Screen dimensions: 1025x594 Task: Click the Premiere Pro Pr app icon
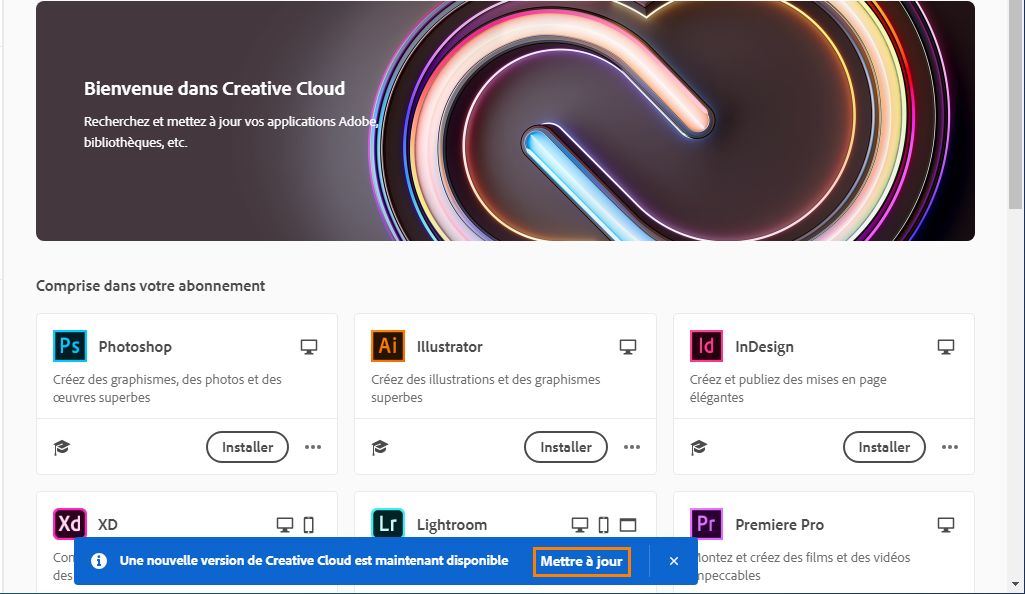(x=706, y=523)
